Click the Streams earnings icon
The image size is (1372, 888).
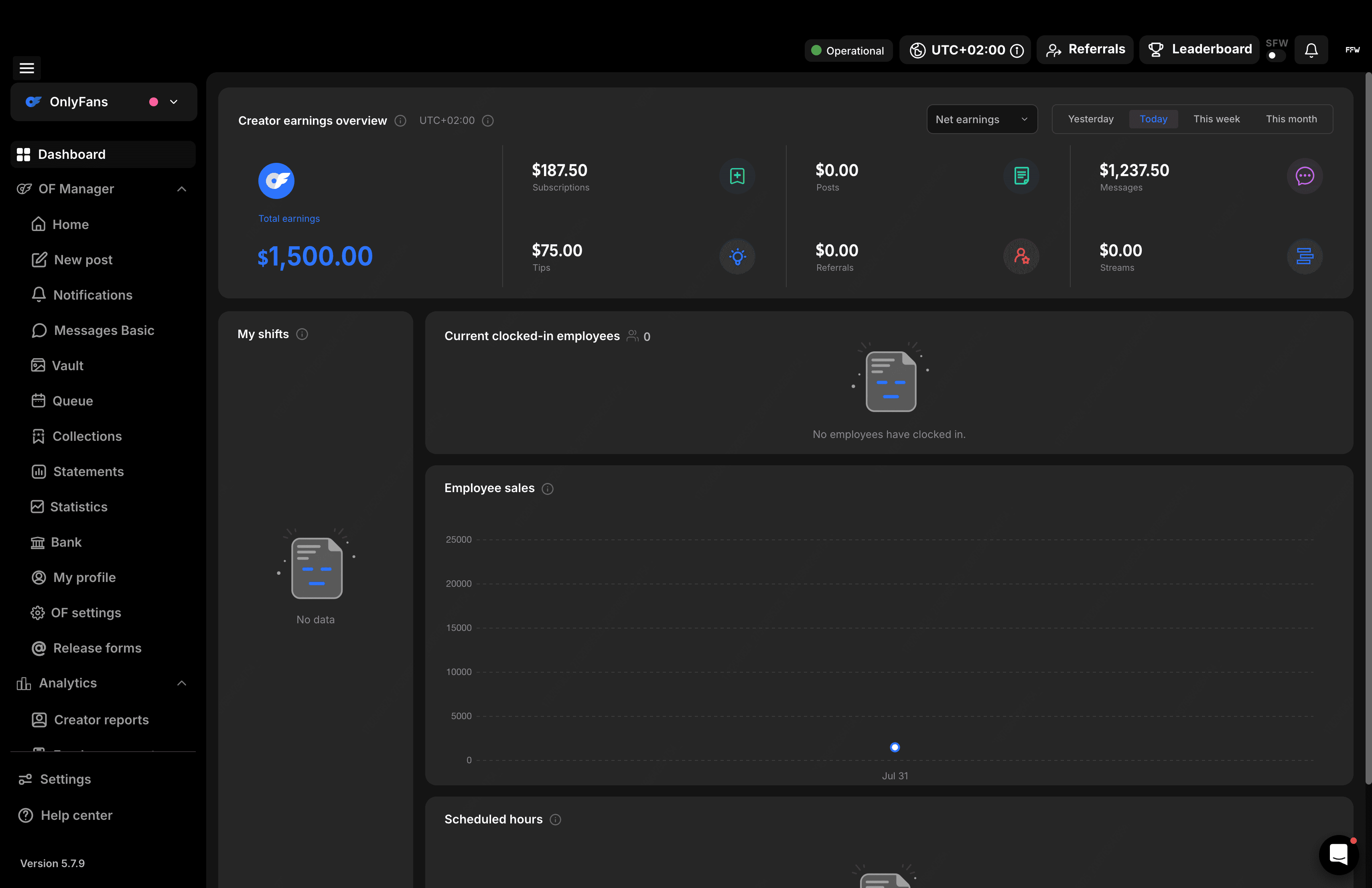1305,256
